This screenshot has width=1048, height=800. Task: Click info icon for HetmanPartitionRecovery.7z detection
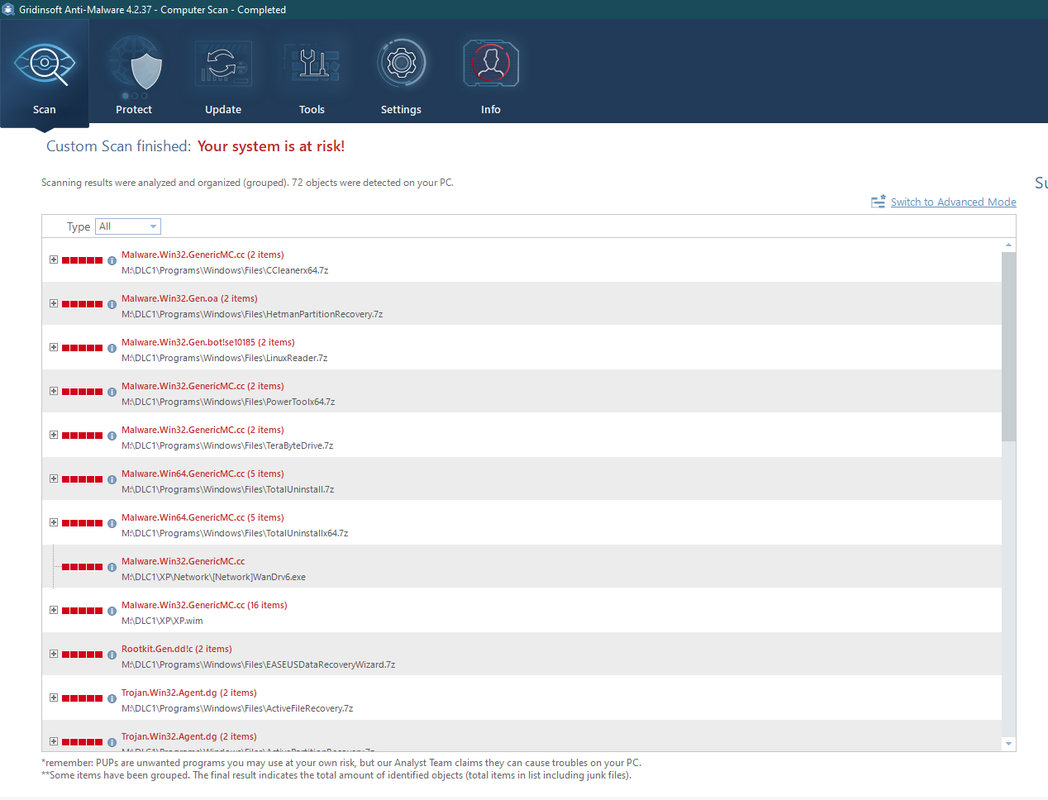click(x=112, y=304)
